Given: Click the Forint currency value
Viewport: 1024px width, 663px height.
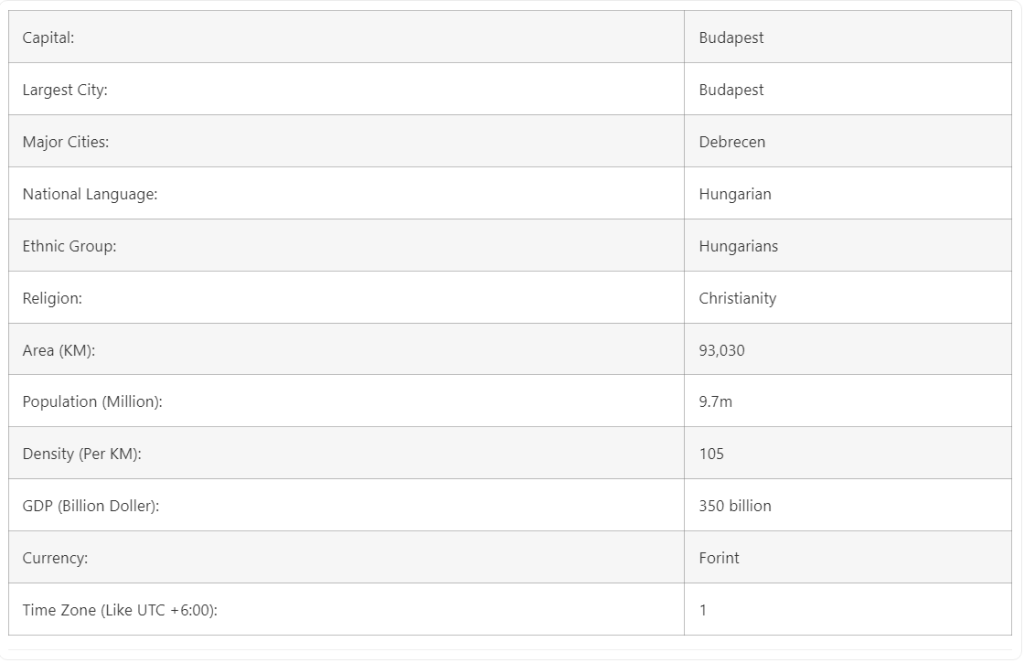Looking at the screenshot, I should point(719,558).
